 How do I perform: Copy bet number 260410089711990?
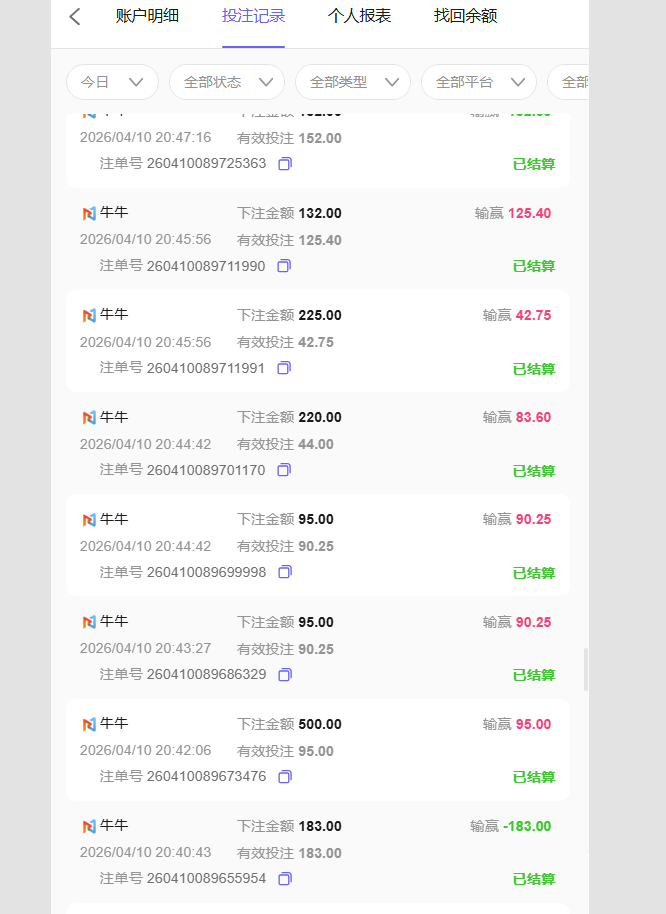(284, 266)
